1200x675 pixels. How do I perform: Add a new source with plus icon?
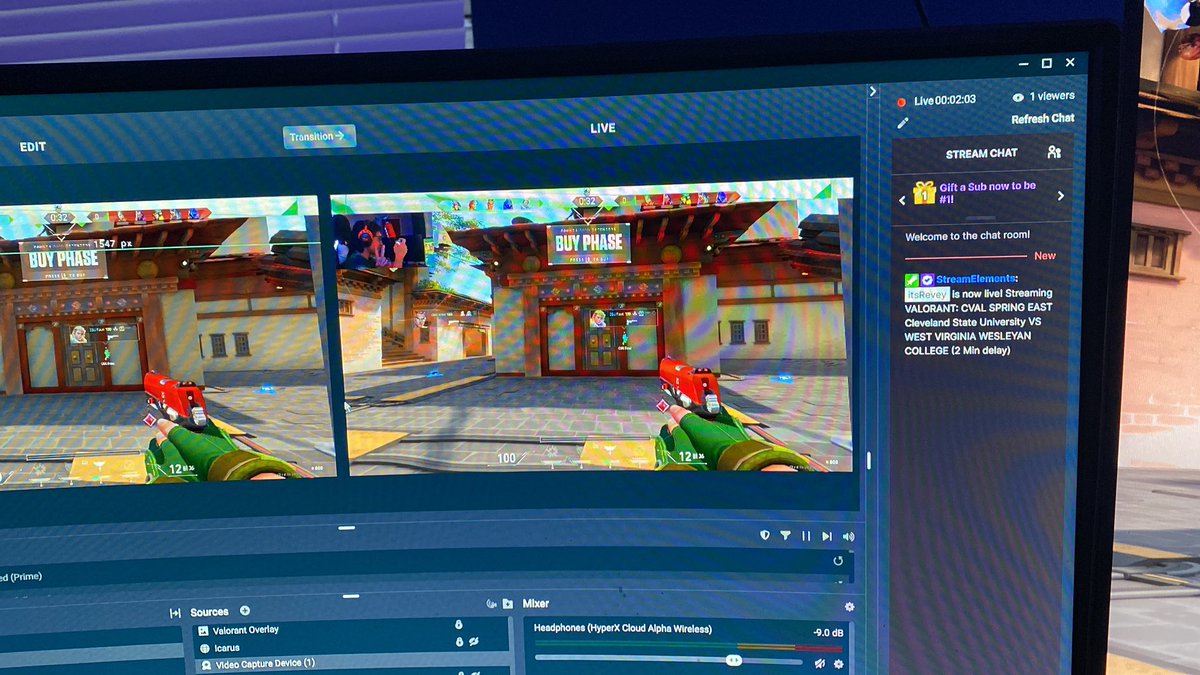245,610
